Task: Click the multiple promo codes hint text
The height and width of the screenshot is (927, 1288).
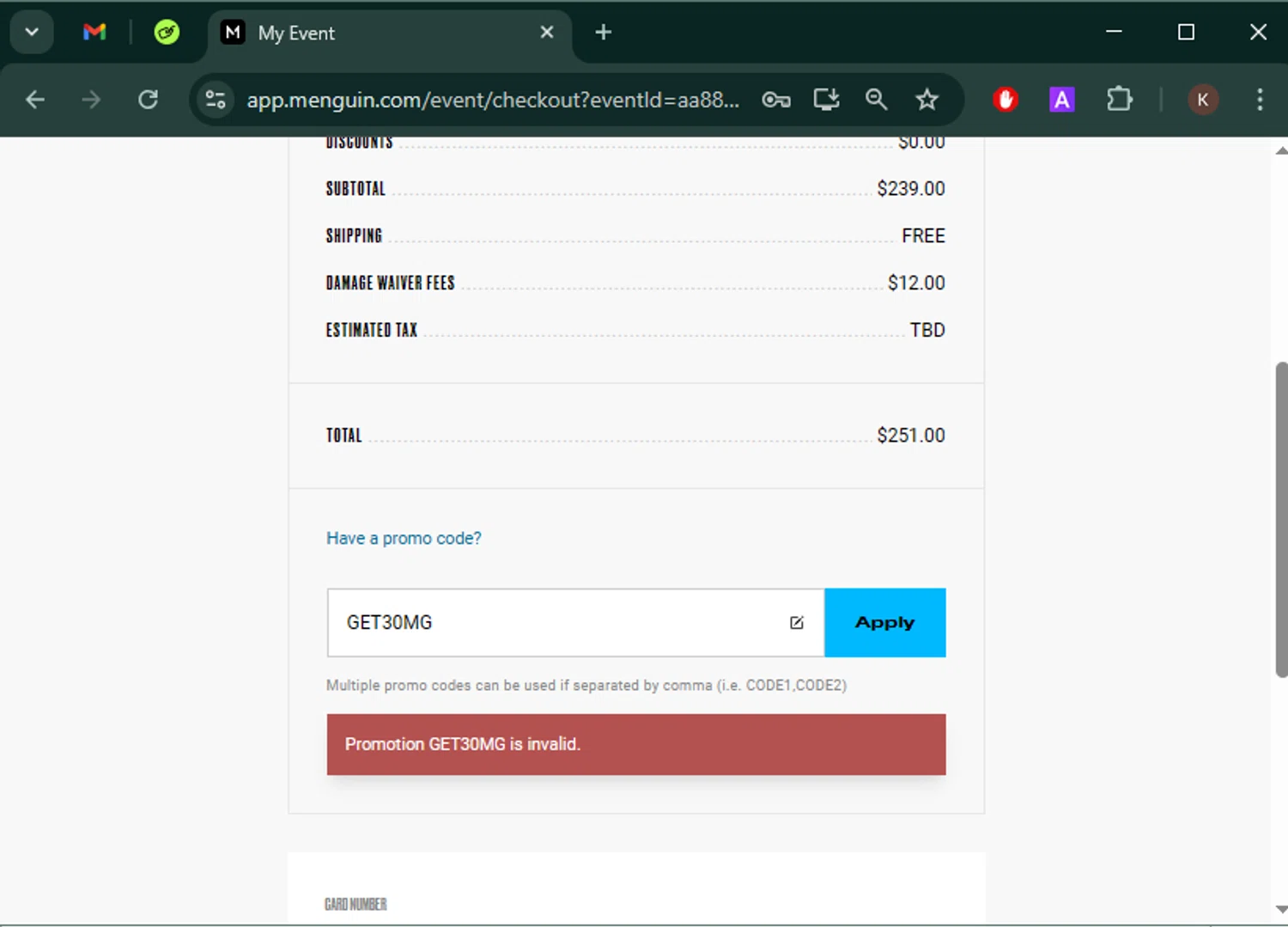Action: tap(586, 685)
